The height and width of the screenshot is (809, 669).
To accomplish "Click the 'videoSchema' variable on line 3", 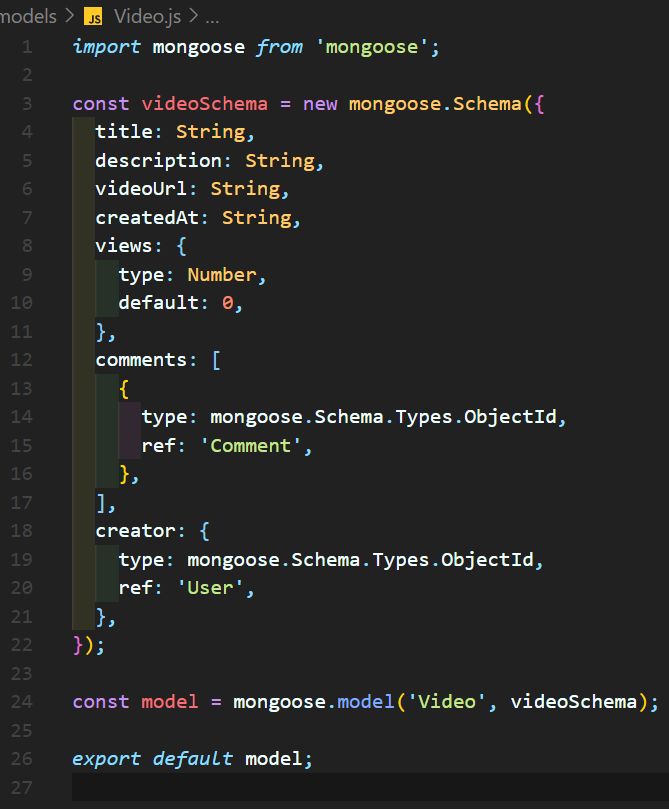I will point(205,104).
